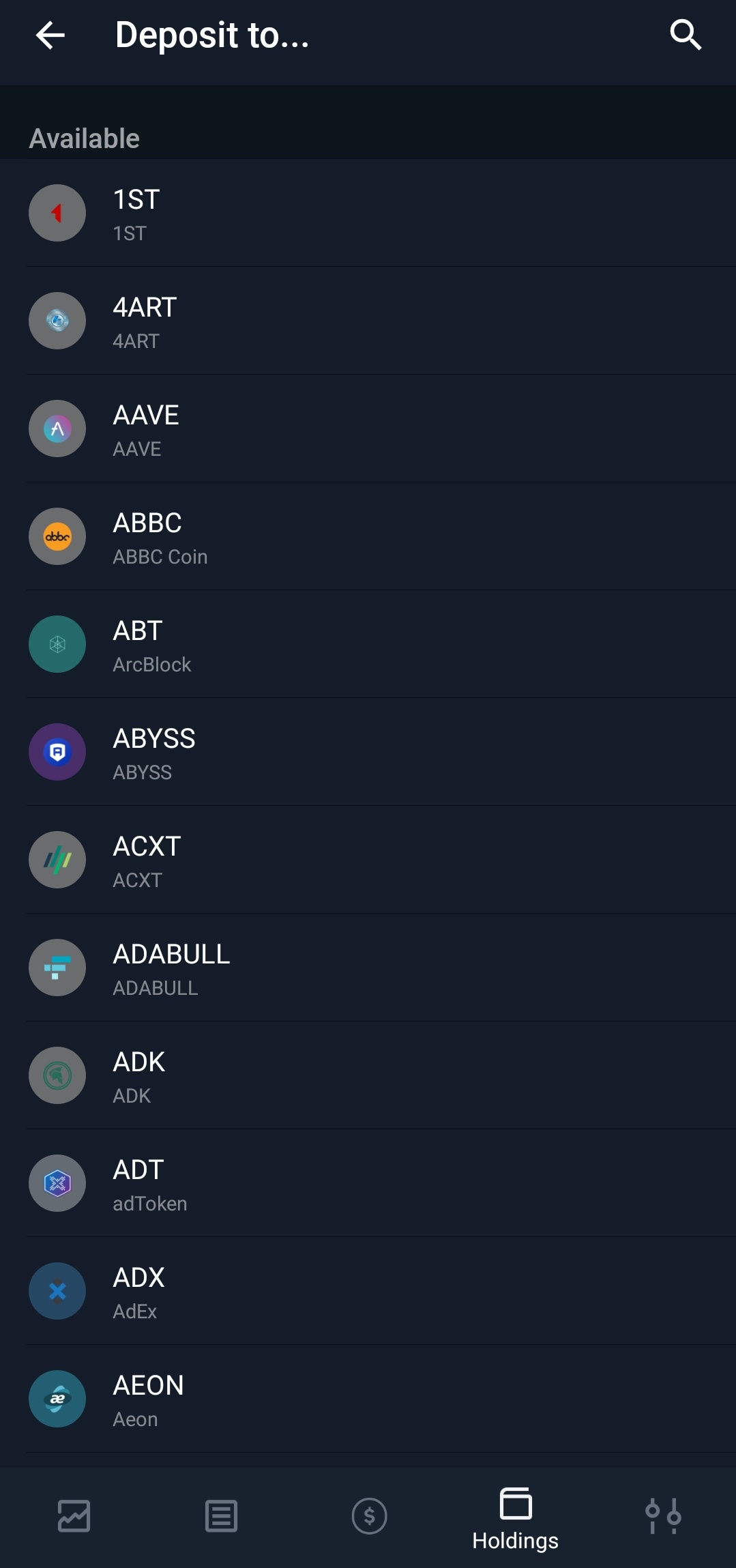Tap the orange ABBC coin logo
The height and width of the screenshot is (1568, 736).
tap(57, 536)
